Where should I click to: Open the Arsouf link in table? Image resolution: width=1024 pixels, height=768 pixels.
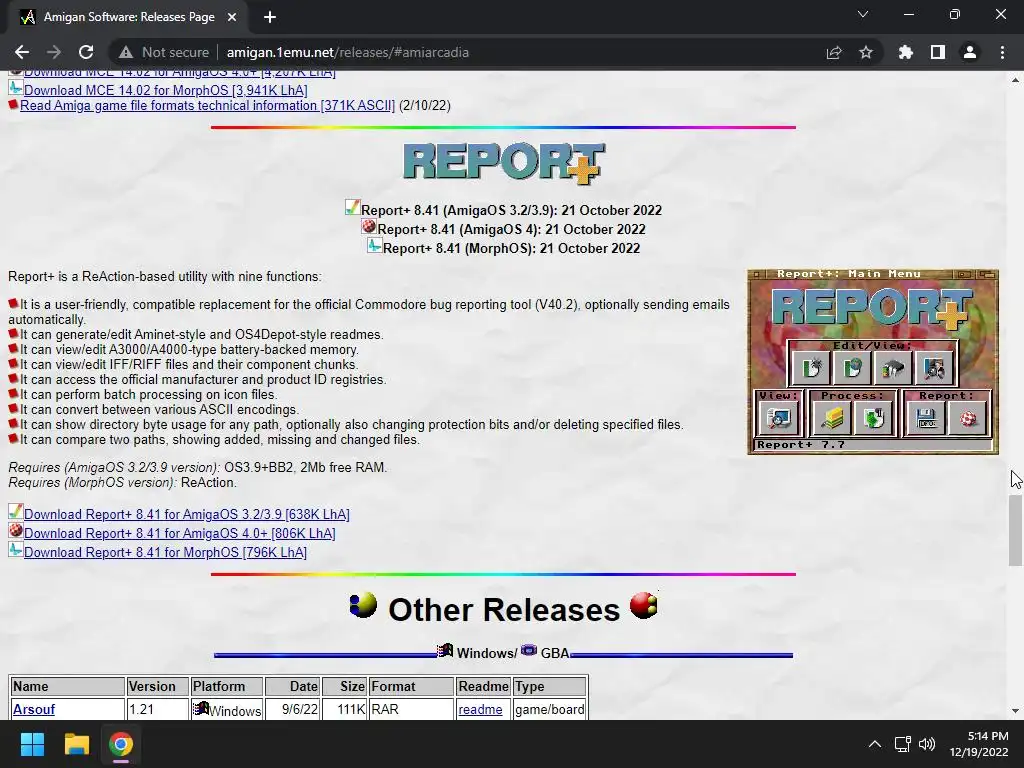34,709
